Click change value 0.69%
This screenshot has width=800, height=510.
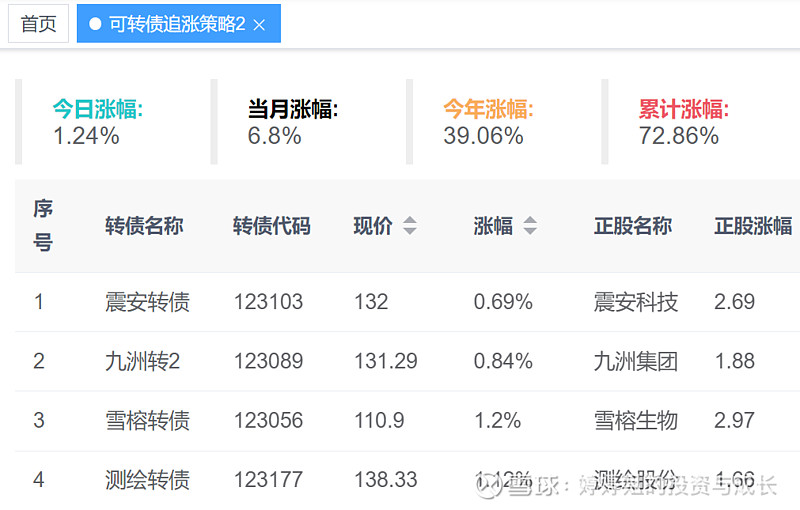point(503,302)
